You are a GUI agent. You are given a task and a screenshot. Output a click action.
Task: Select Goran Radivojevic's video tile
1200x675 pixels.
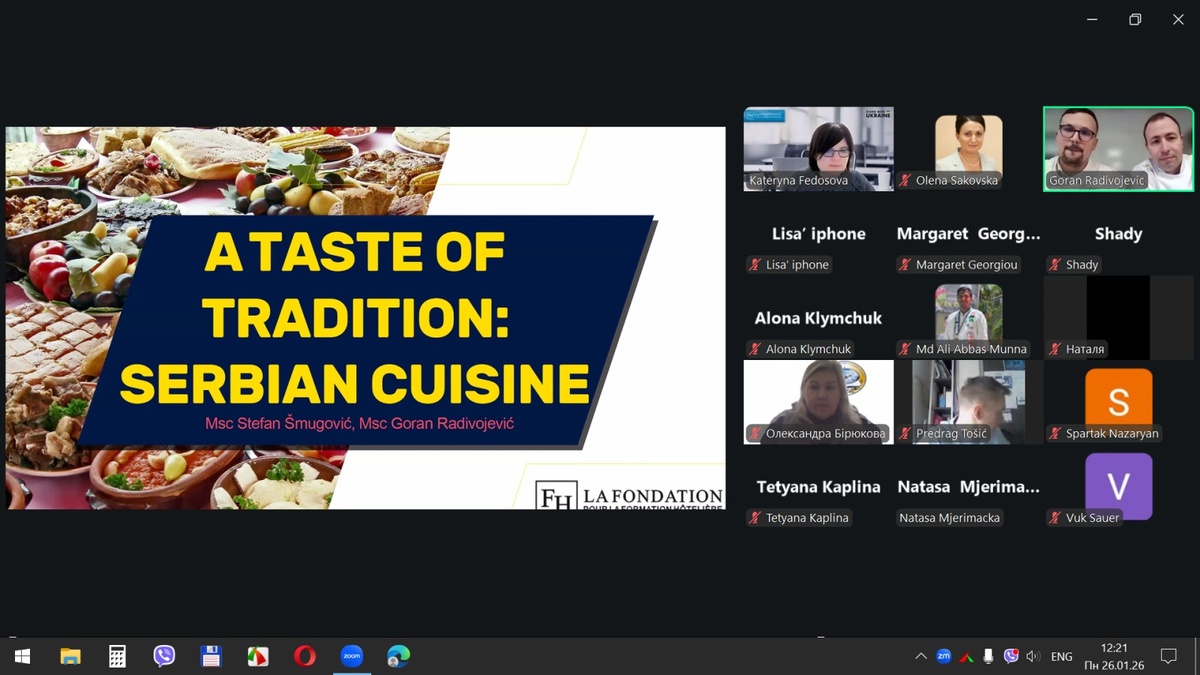(1118, 148)
